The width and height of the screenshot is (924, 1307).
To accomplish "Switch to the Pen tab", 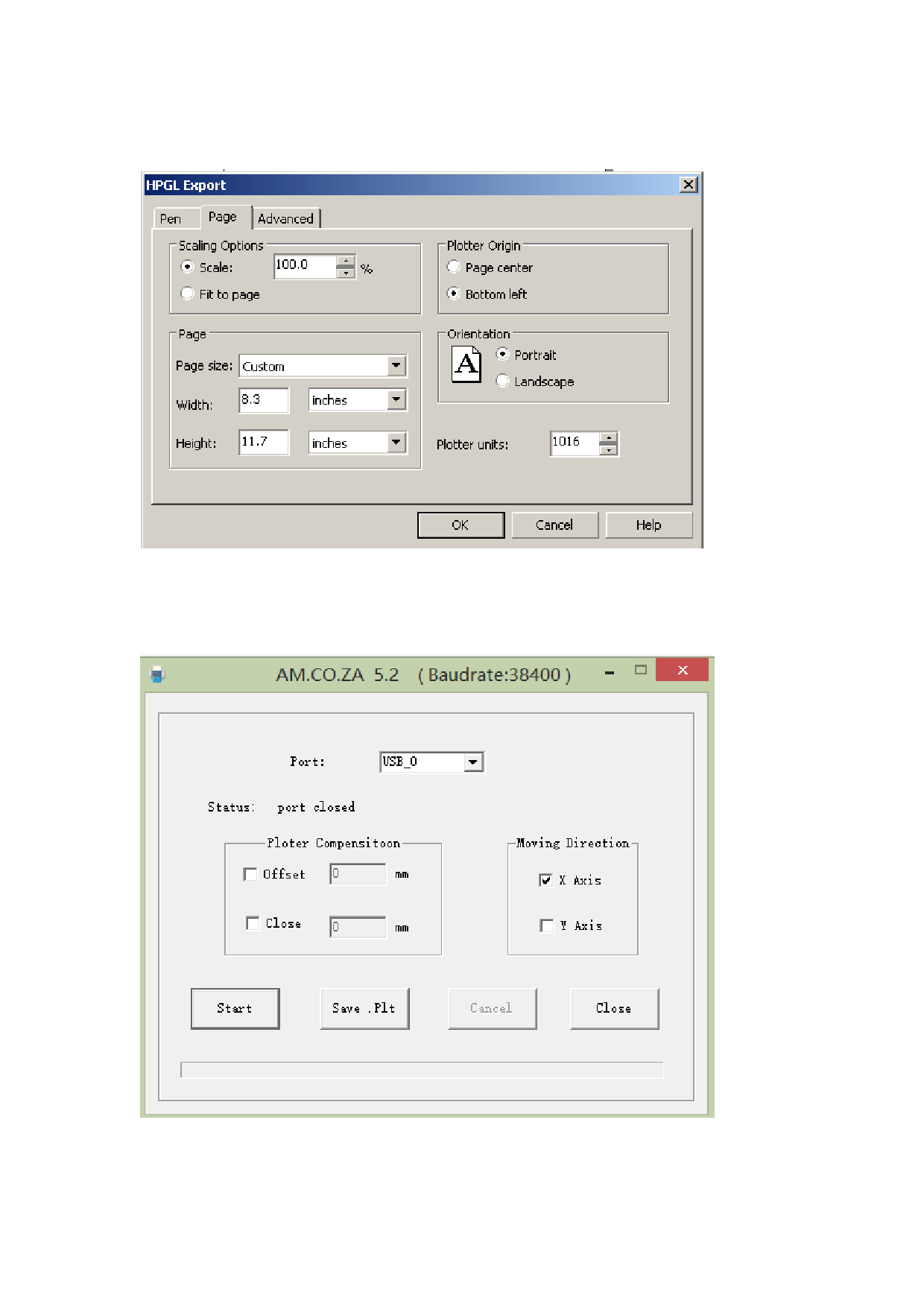I will (171, 218).
